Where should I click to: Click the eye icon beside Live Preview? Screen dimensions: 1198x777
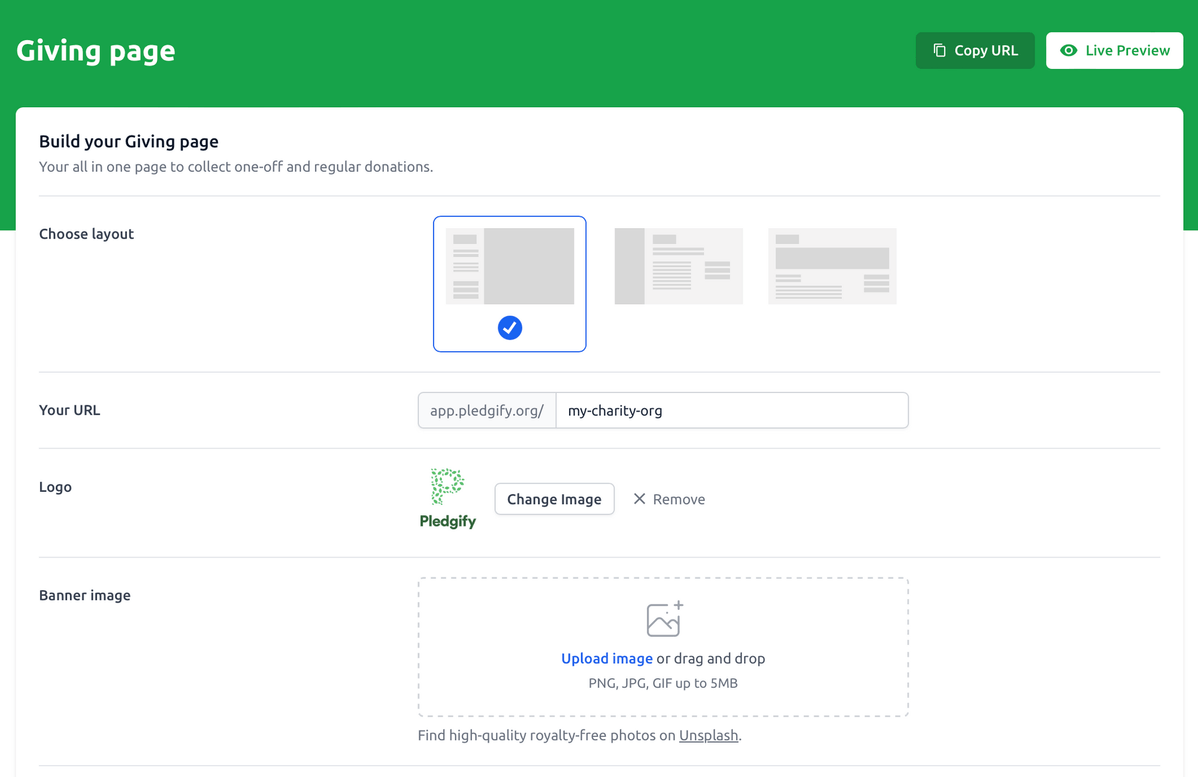[x=1068, y=50]
